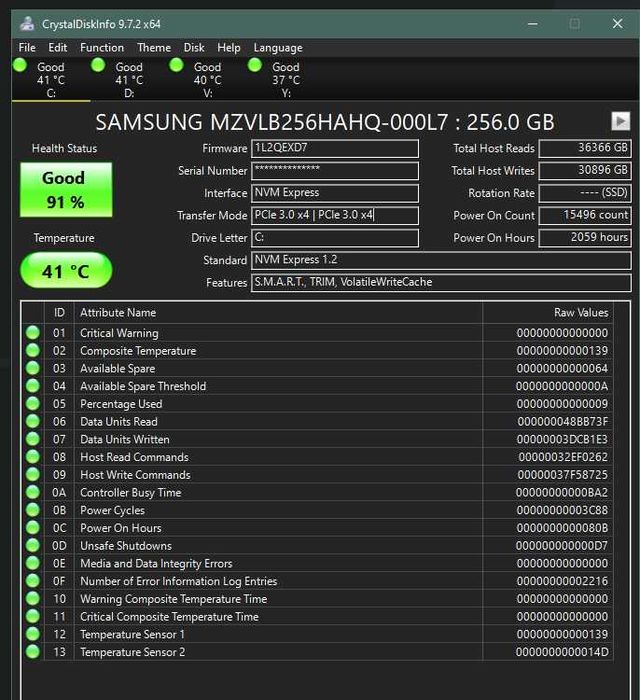Viewport: 640px width, 700px height.
Task: Click status dot of Temperature Sensor 1 row
Action: 33,634
